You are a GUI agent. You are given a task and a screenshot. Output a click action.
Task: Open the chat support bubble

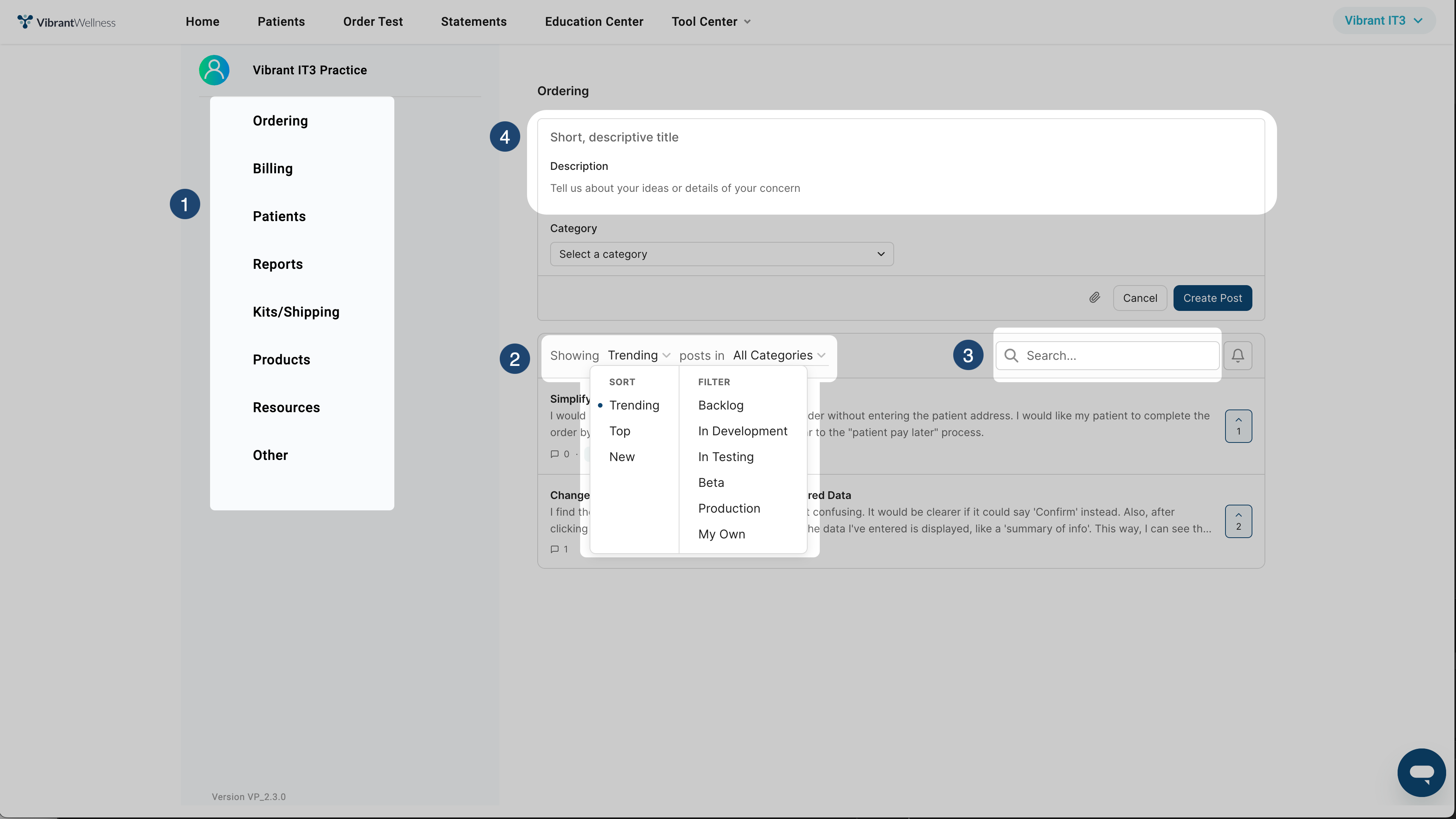tap(1421, 772)
